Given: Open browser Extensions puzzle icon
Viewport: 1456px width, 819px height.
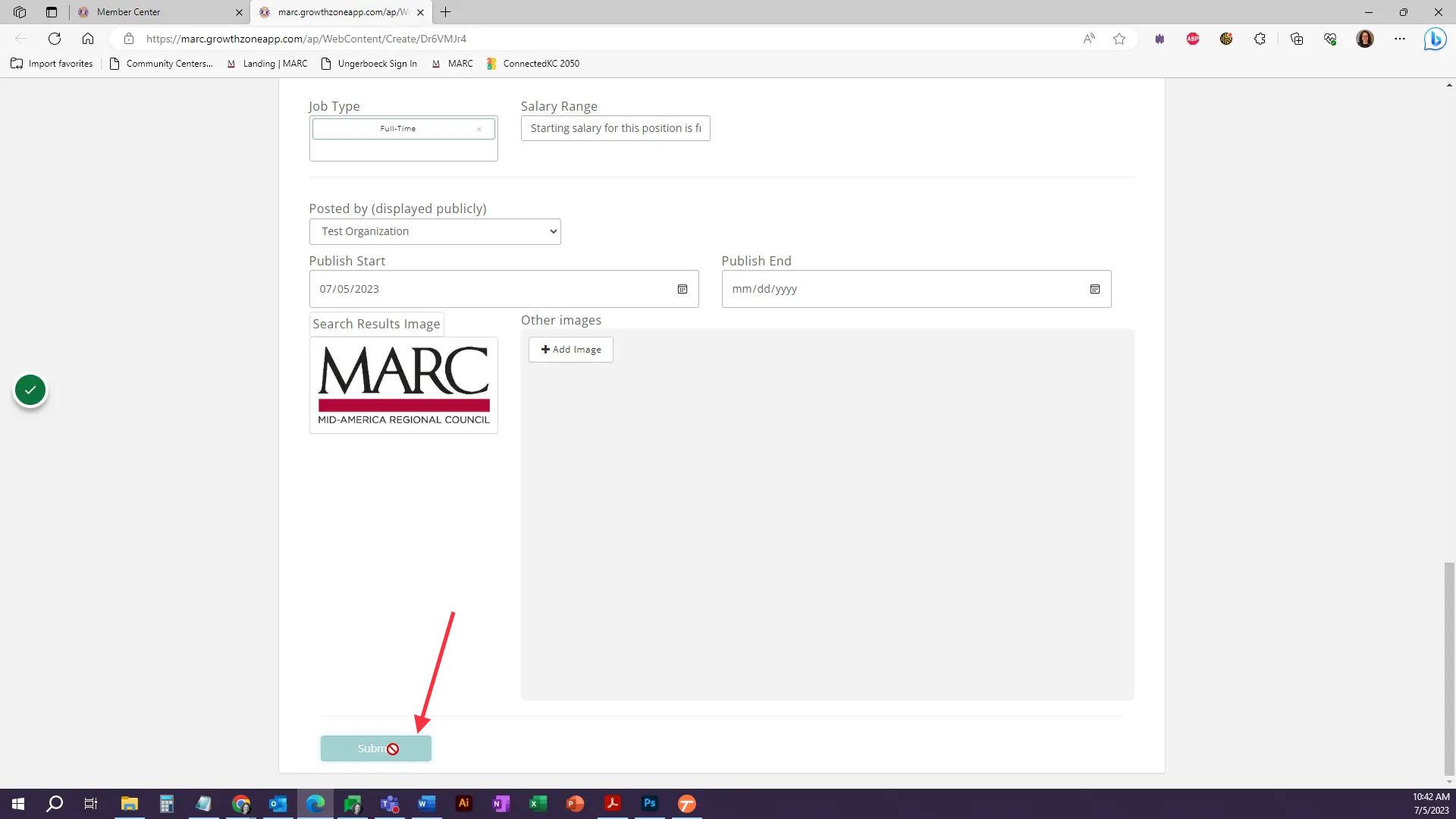Looking at the screenshot, I should (1260, 39).
